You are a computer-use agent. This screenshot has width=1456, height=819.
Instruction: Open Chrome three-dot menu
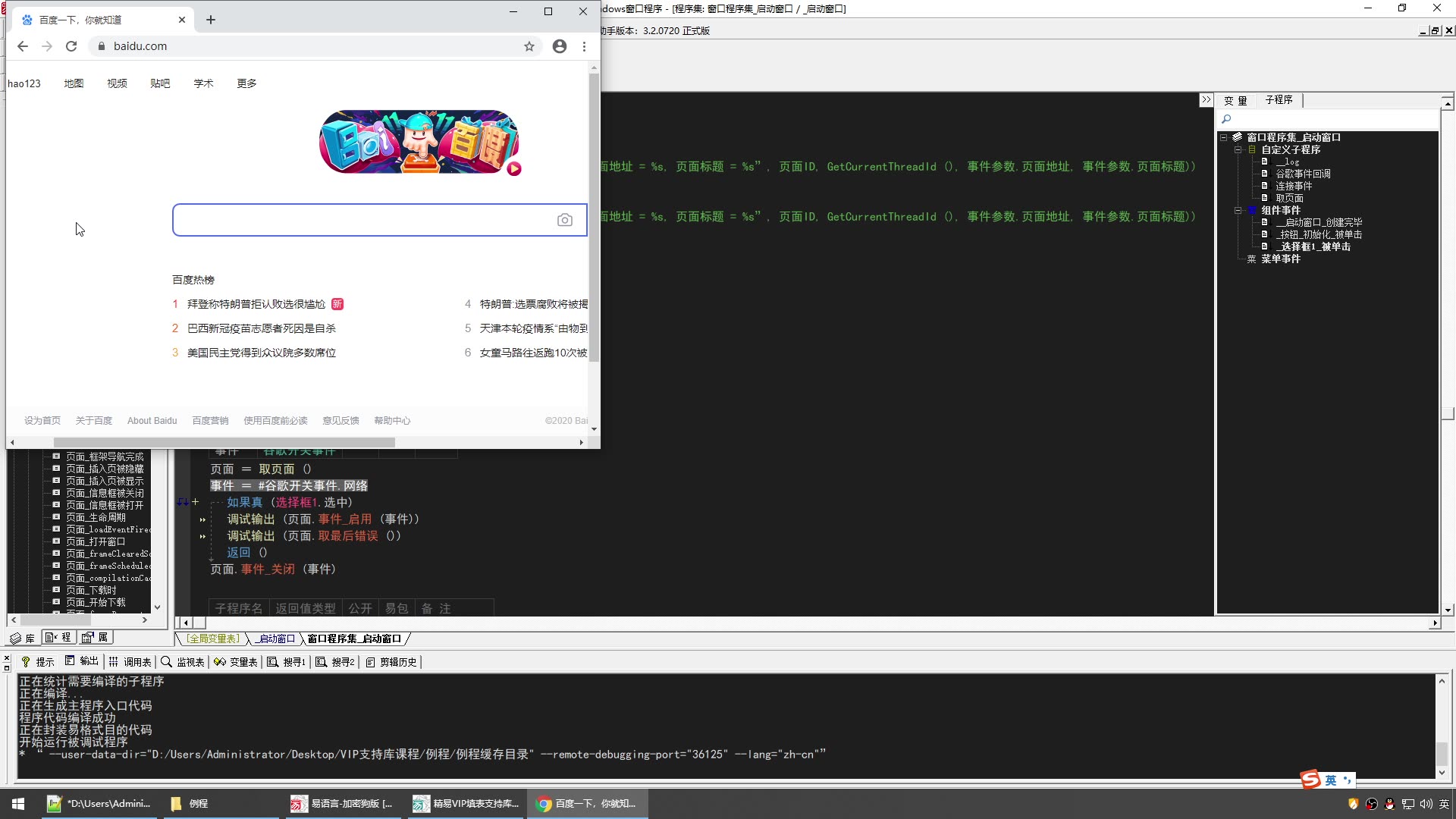pos(584,46)
